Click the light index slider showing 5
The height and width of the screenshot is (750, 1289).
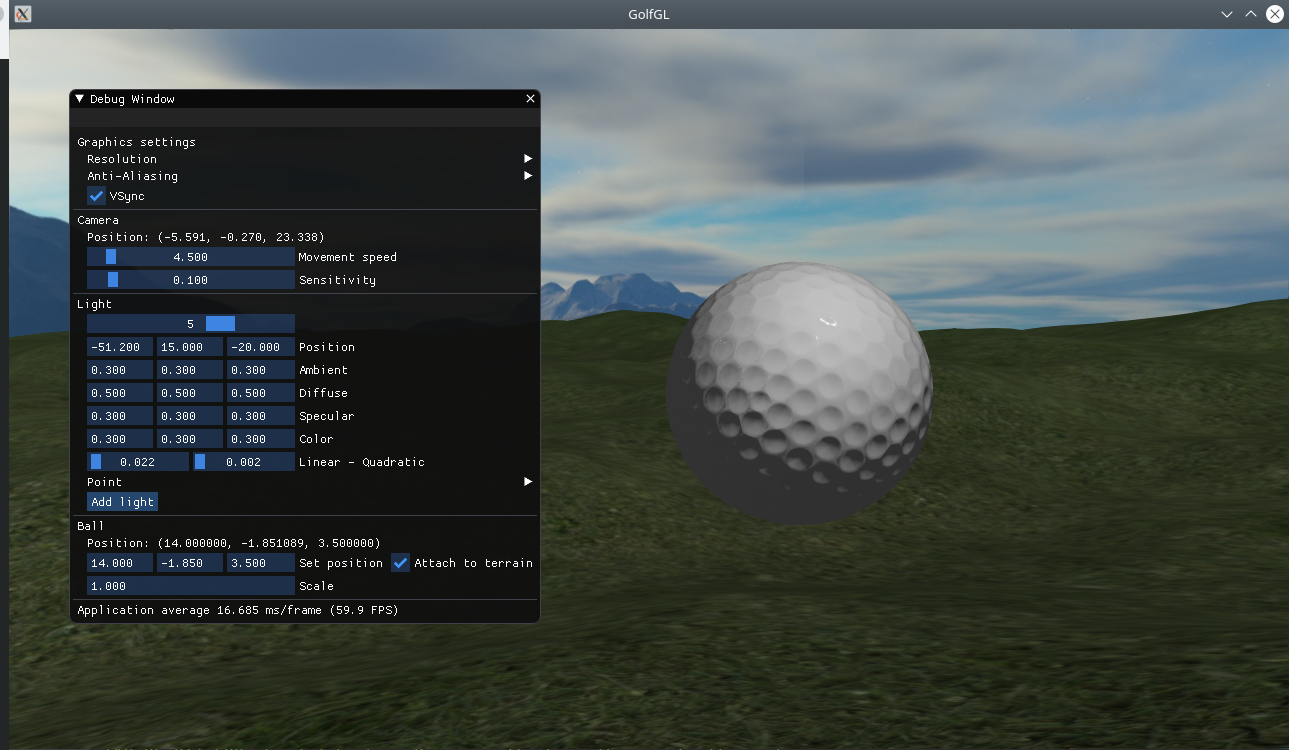click(x=191, y=324)
